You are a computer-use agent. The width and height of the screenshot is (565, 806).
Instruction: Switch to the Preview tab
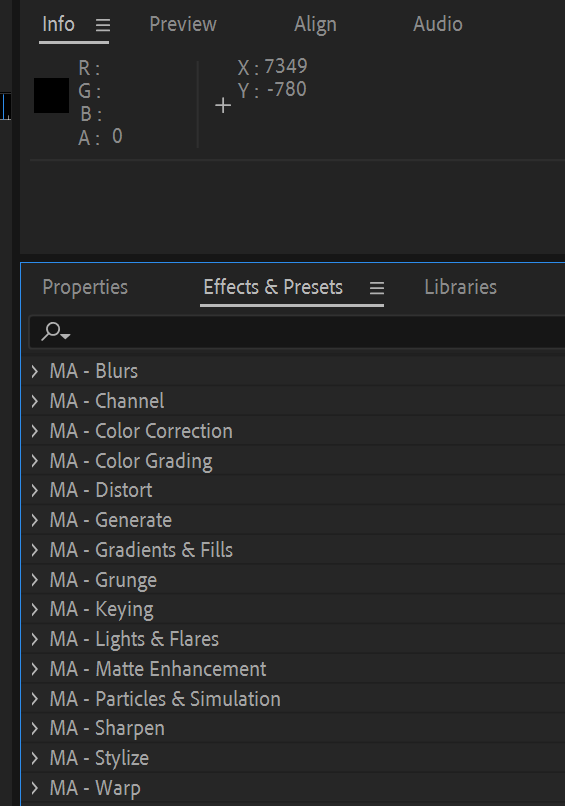(x=183, y=24)
